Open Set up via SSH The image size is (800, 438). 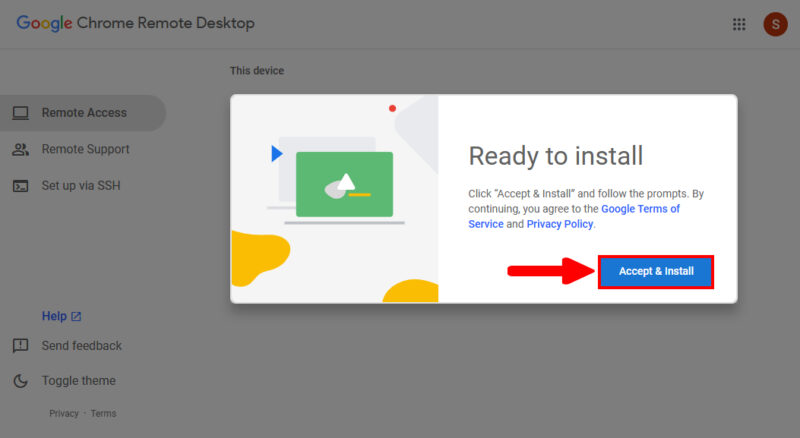[81, 186]
